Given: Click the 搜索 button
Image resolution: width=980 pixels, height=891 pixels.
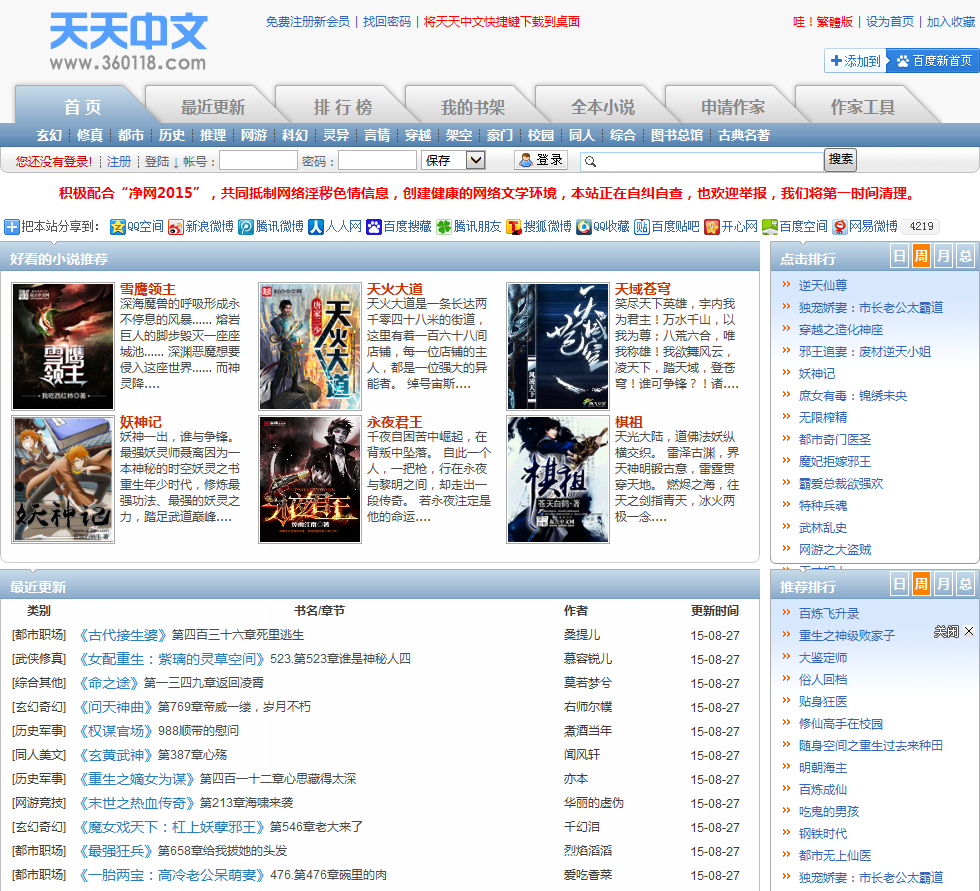Looking at the screenshot, I should pyautogui.click(x=841, y=159).
